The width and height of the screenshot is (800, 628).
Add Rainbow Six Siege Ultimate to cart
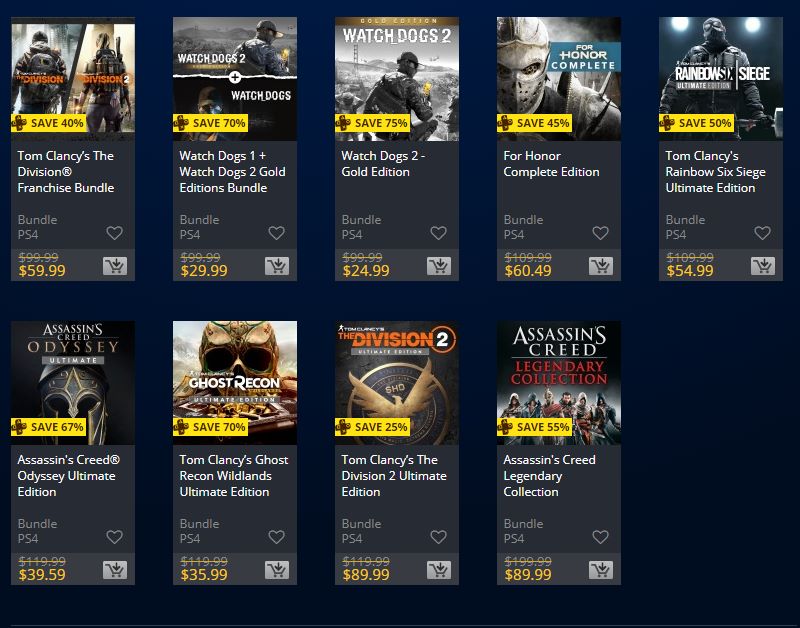(x=763, y=266)
